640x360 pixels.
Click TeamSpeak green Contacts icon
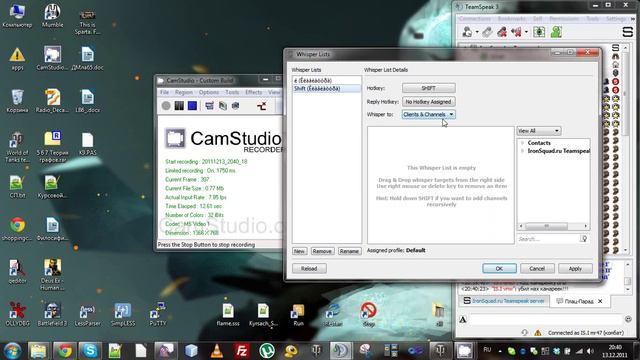pyautogui.click(x=556, y=32)
